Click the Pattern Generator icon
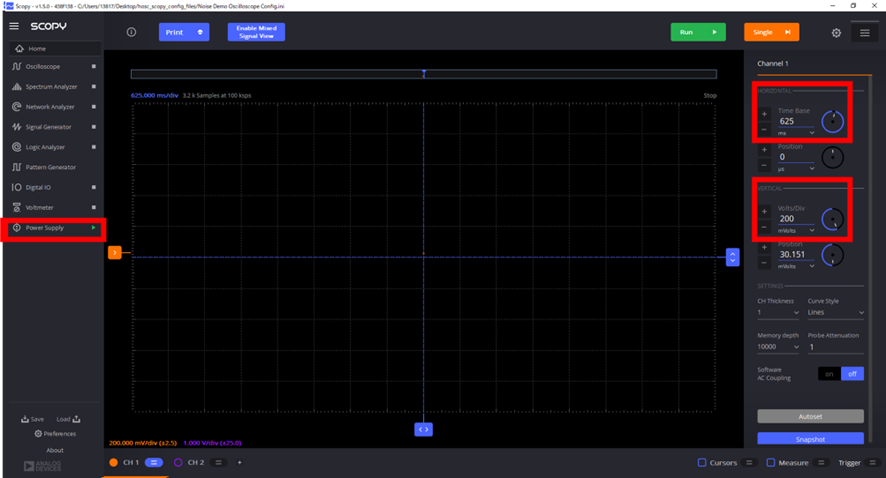The width and height of the screenshot is (886, 478). [16, 167]
